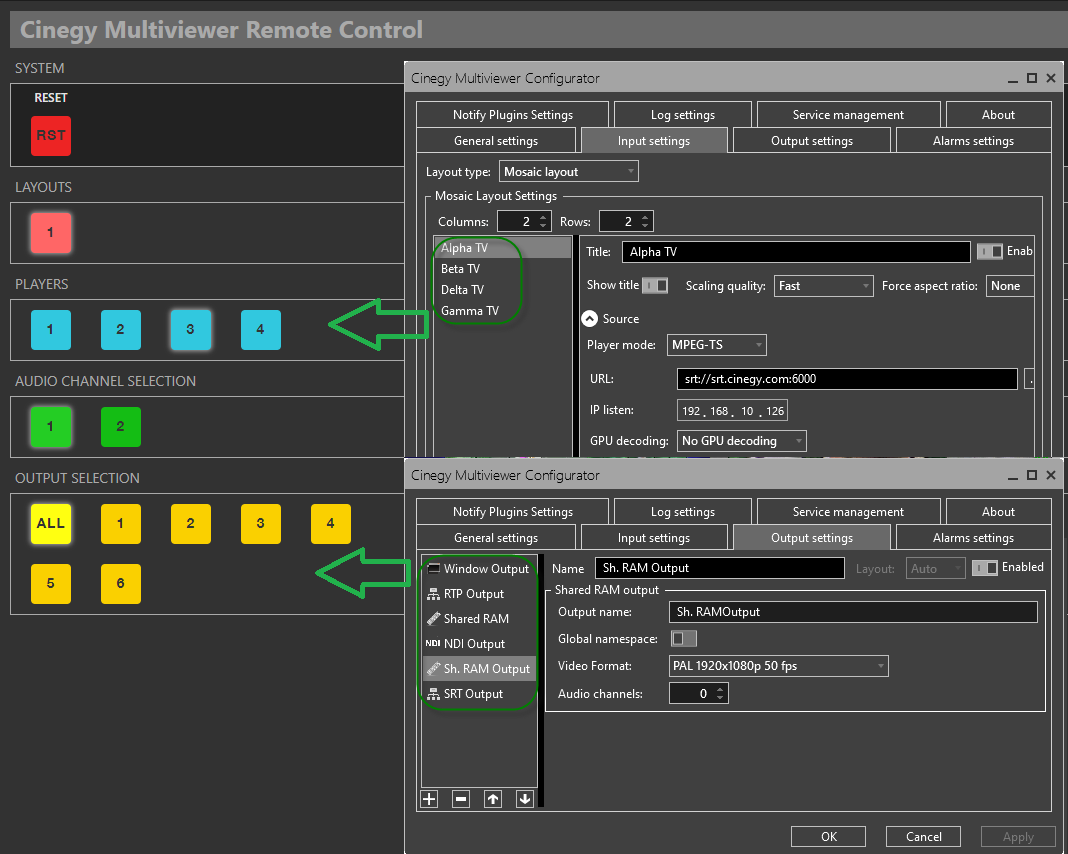
Task: Click the IP listen address field
Action: 732,411
